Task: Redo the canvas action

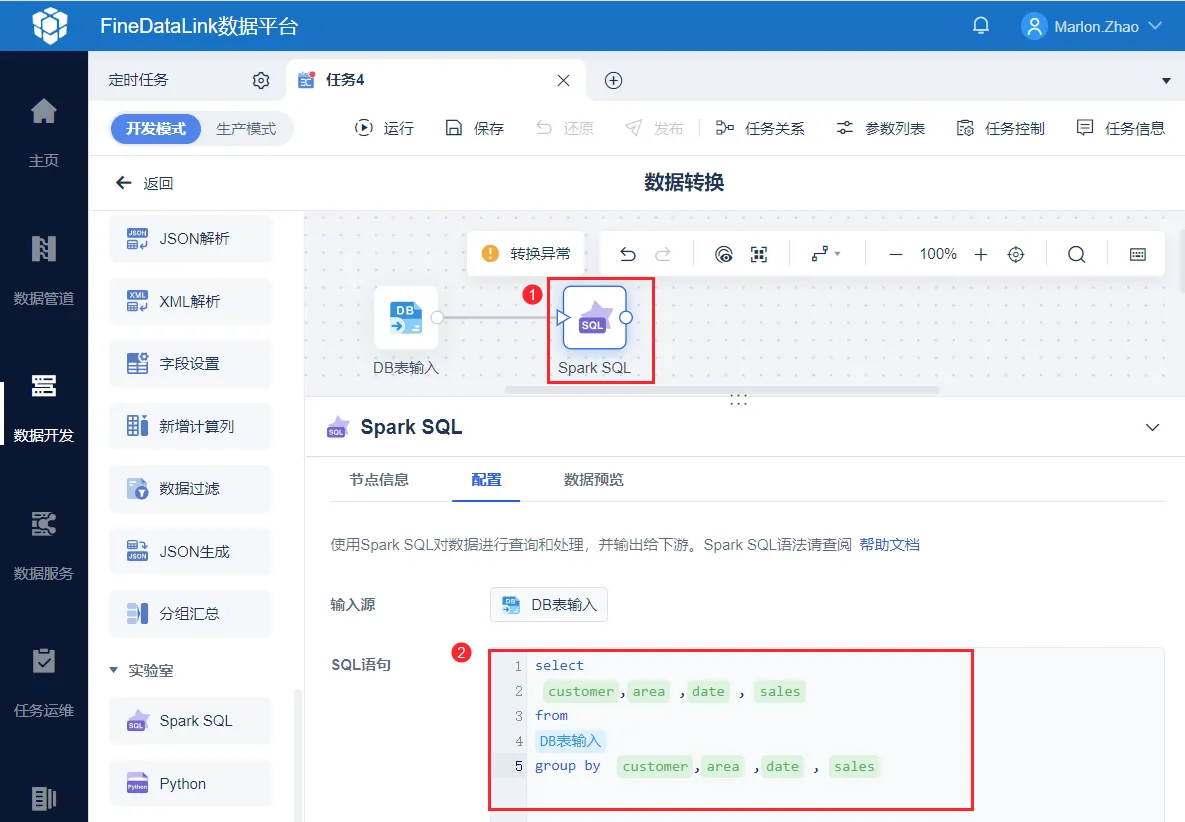Action: (x=663, y=254)
